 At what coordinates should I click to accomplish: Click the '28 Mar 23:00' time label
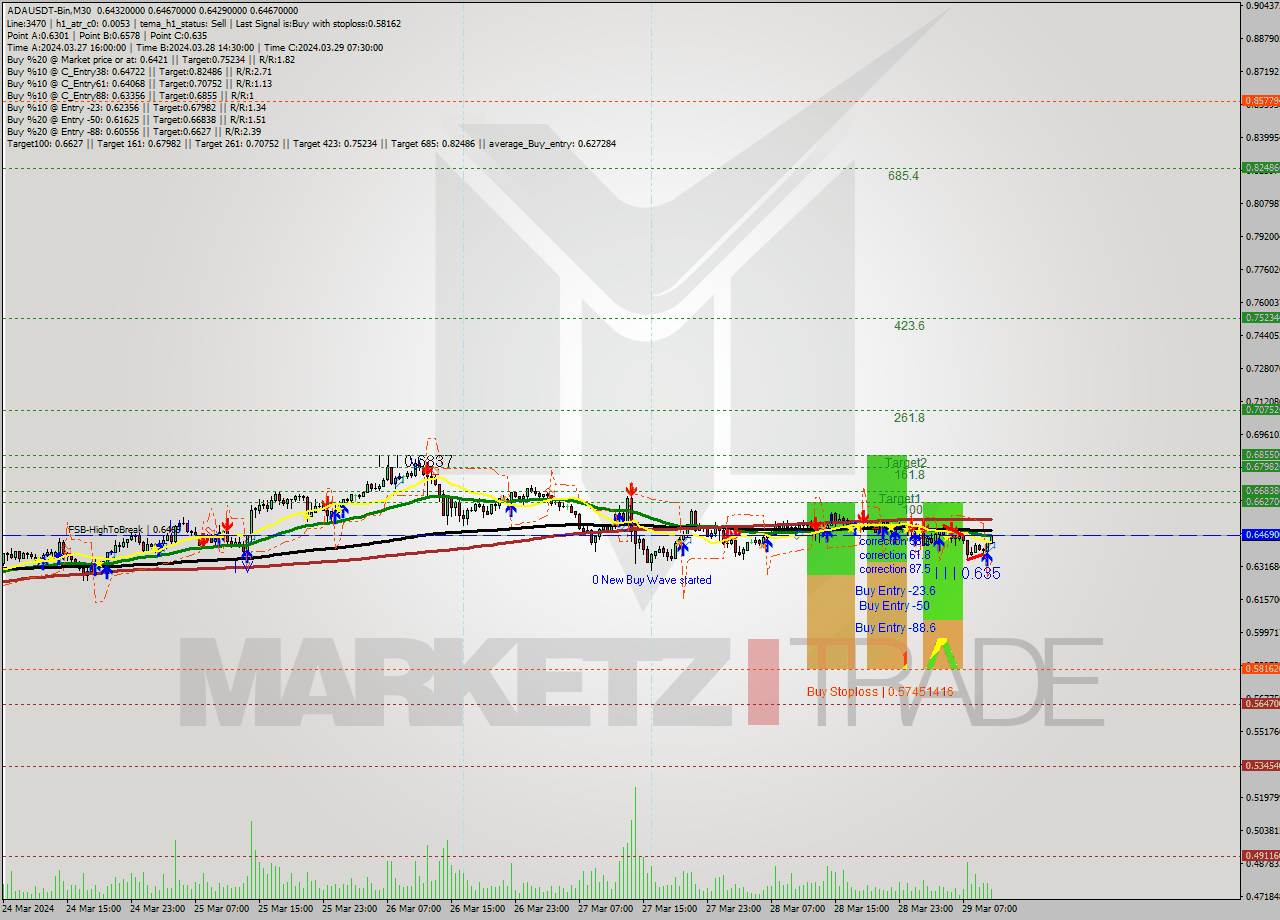[x=925, y=909]
